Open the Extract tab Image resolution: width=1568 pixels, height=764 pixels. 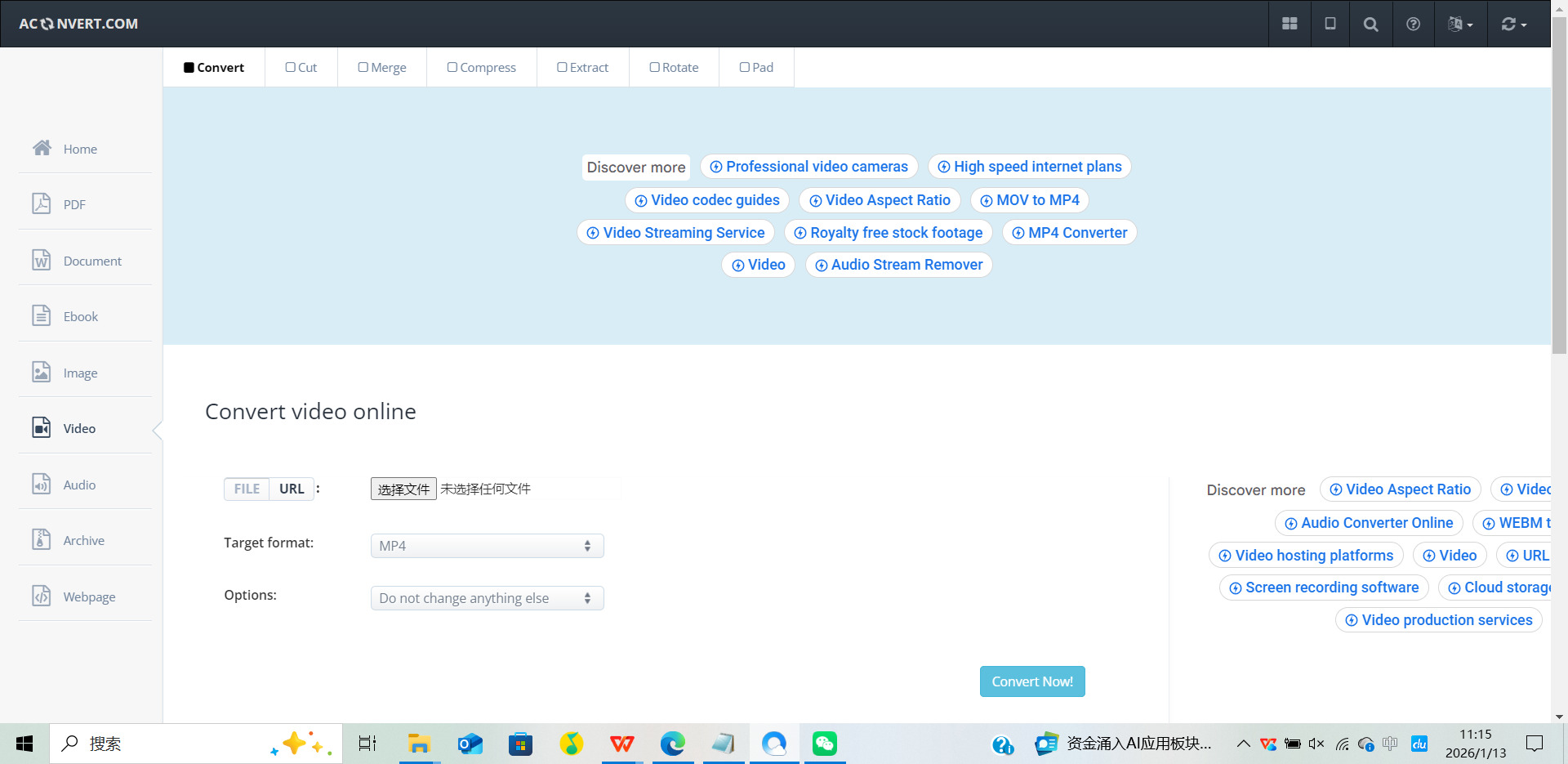coord(583,67)
